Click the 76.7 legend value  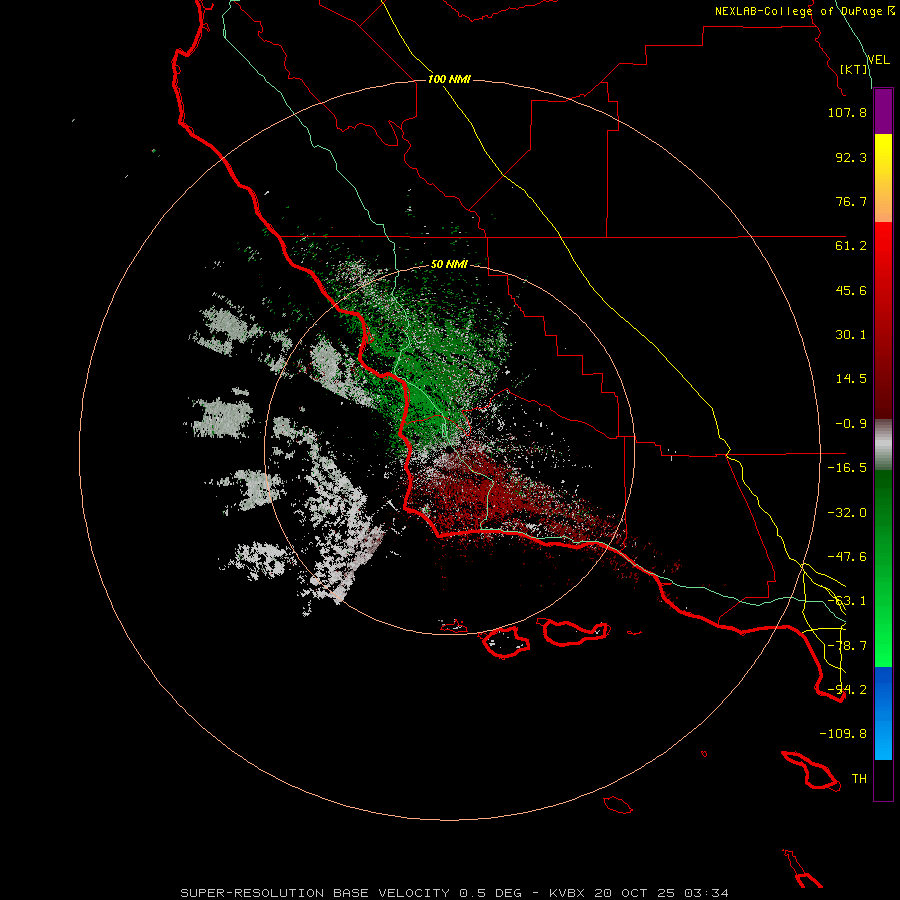click(851, 201)
